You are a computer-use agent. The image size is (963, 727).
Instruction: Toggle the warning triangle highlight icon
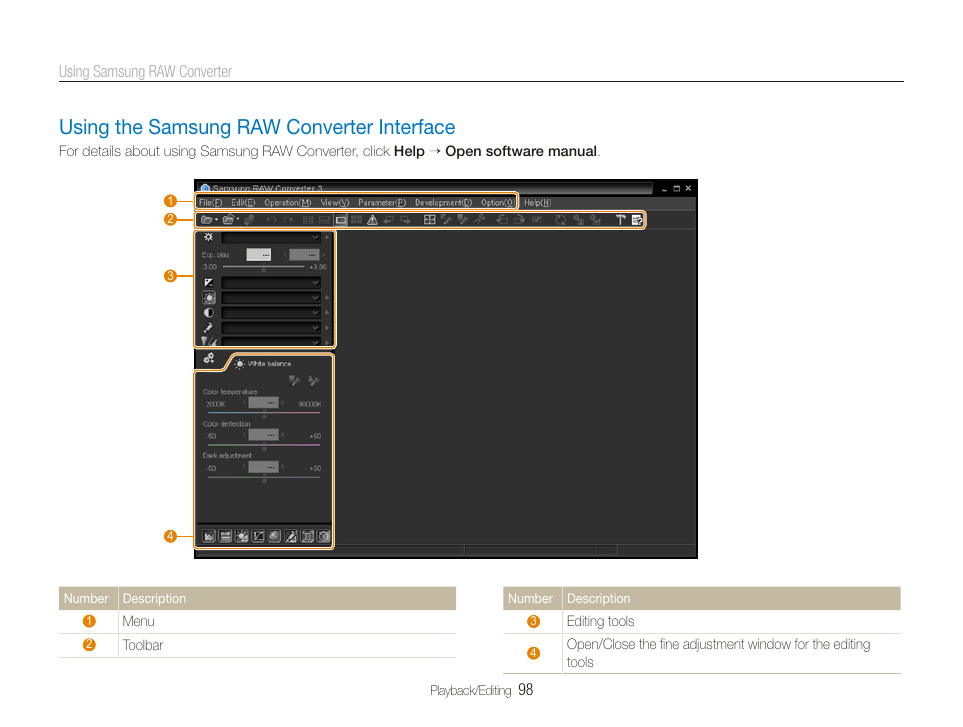372,220
